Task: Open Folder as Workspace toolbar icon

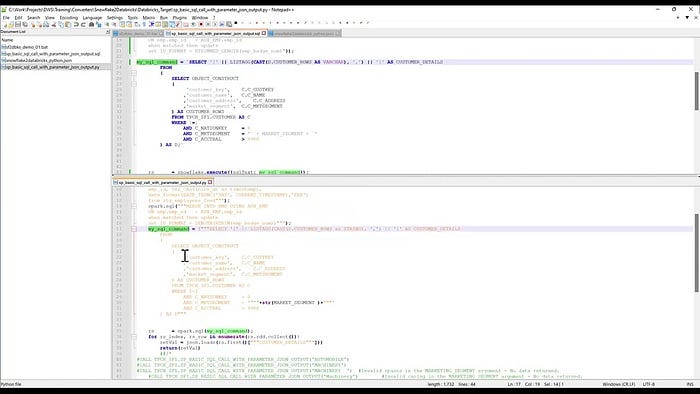Action: point(186,24)
